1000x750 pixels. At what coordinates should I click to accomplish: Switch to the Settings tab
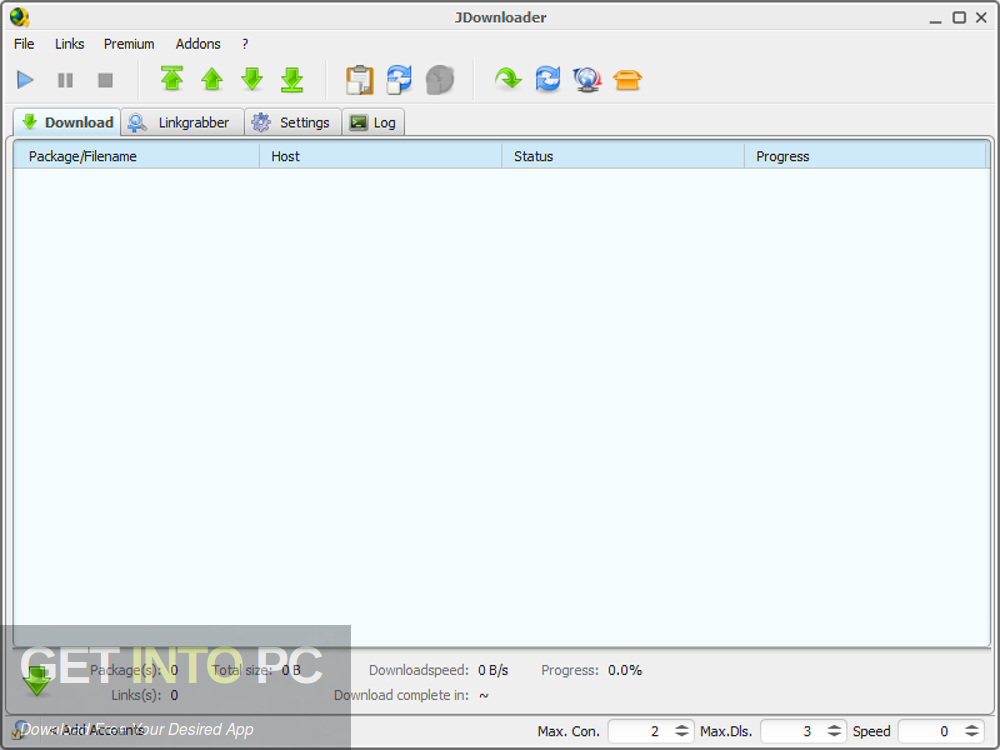click(x=293, y=122)
